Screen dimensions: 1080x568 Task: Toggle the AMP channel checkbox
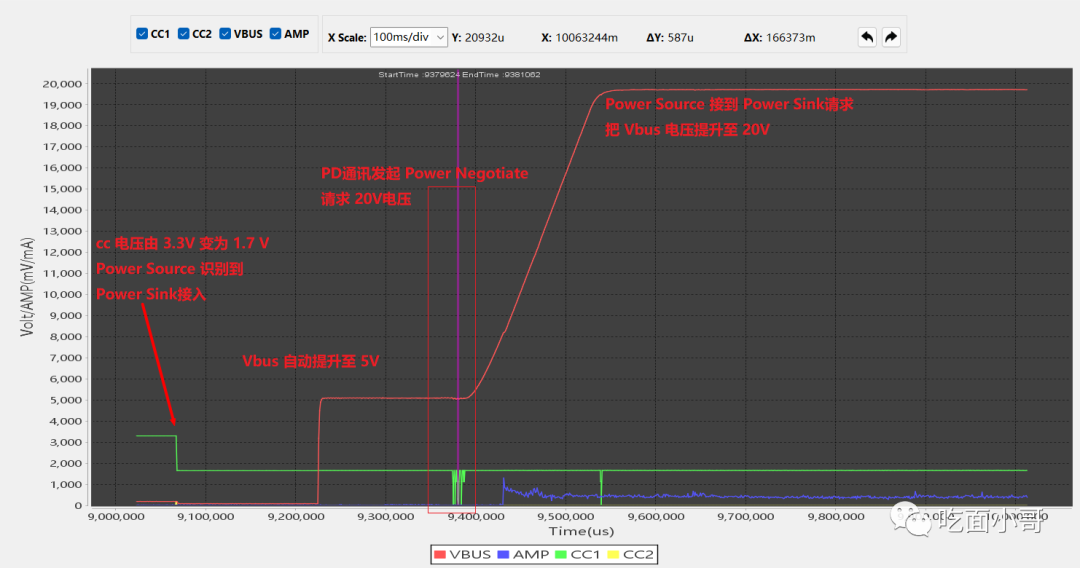click(x=276, y=34)
